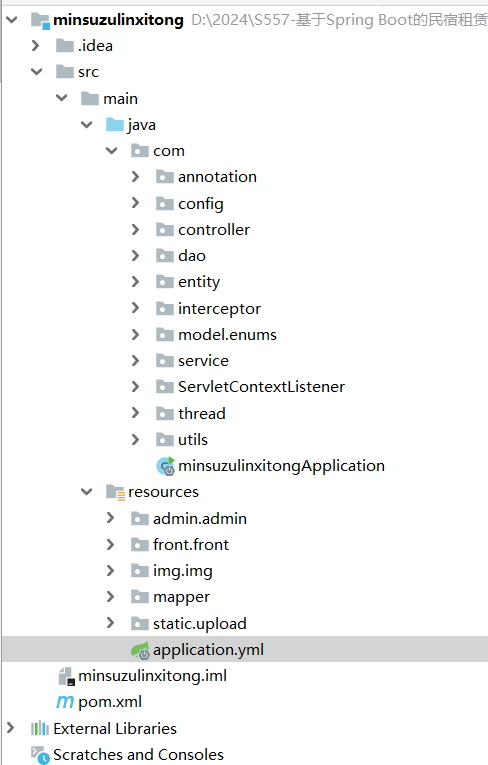Click the Maven pom.xml icon

65,702
